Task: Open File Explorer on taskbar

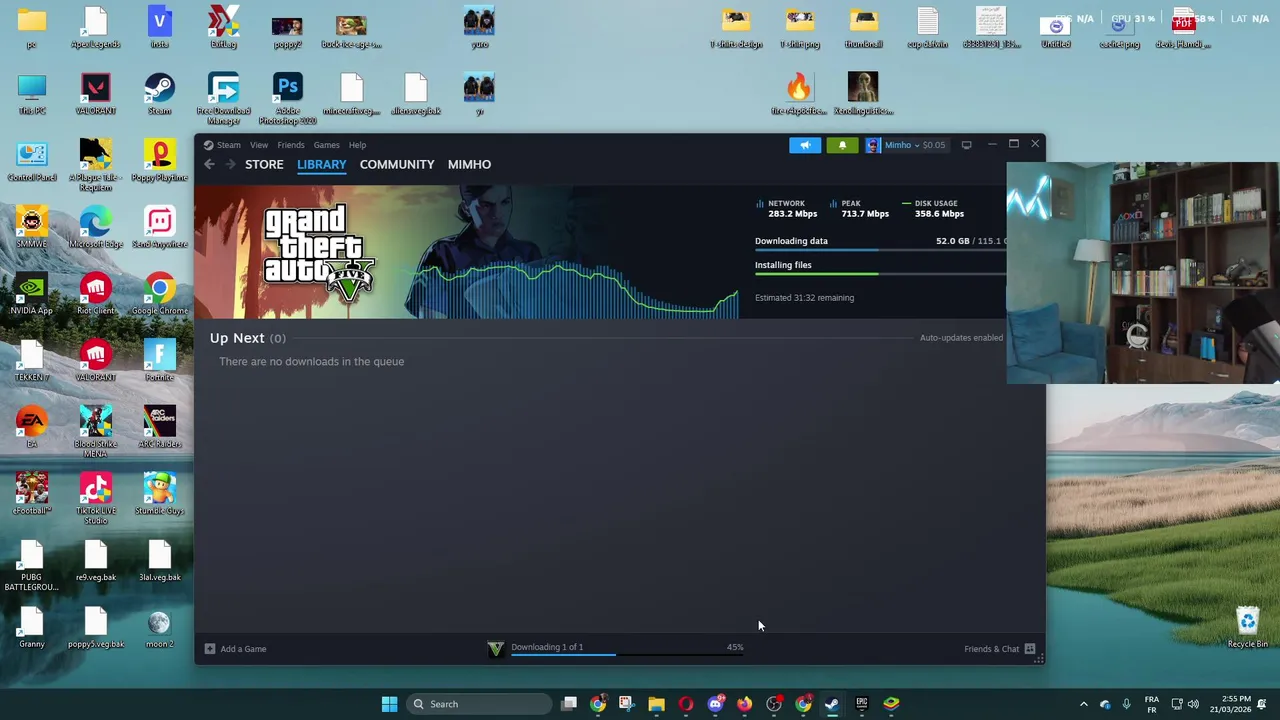Action: (656, 704)
